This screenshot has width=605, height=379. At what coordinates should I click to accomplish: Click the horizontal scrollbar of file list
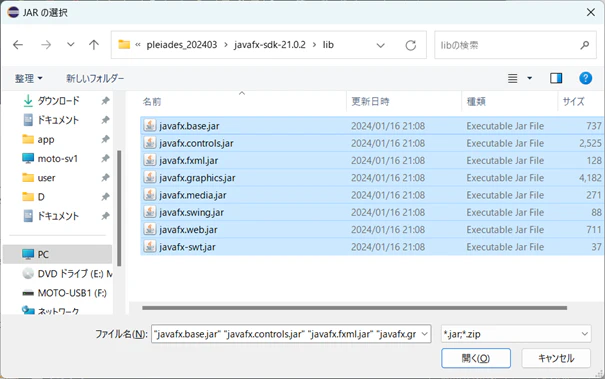tap(354, 308)
